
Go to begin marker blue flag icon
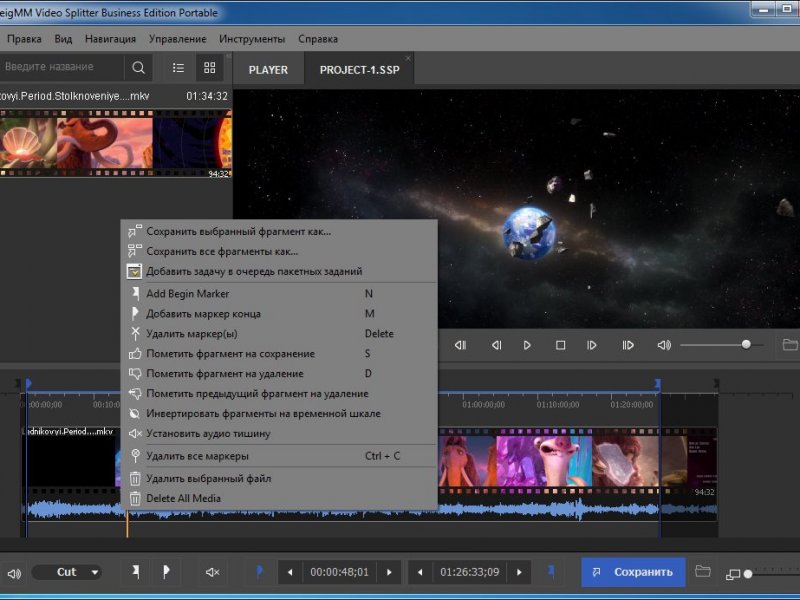(x=259, y=571)
